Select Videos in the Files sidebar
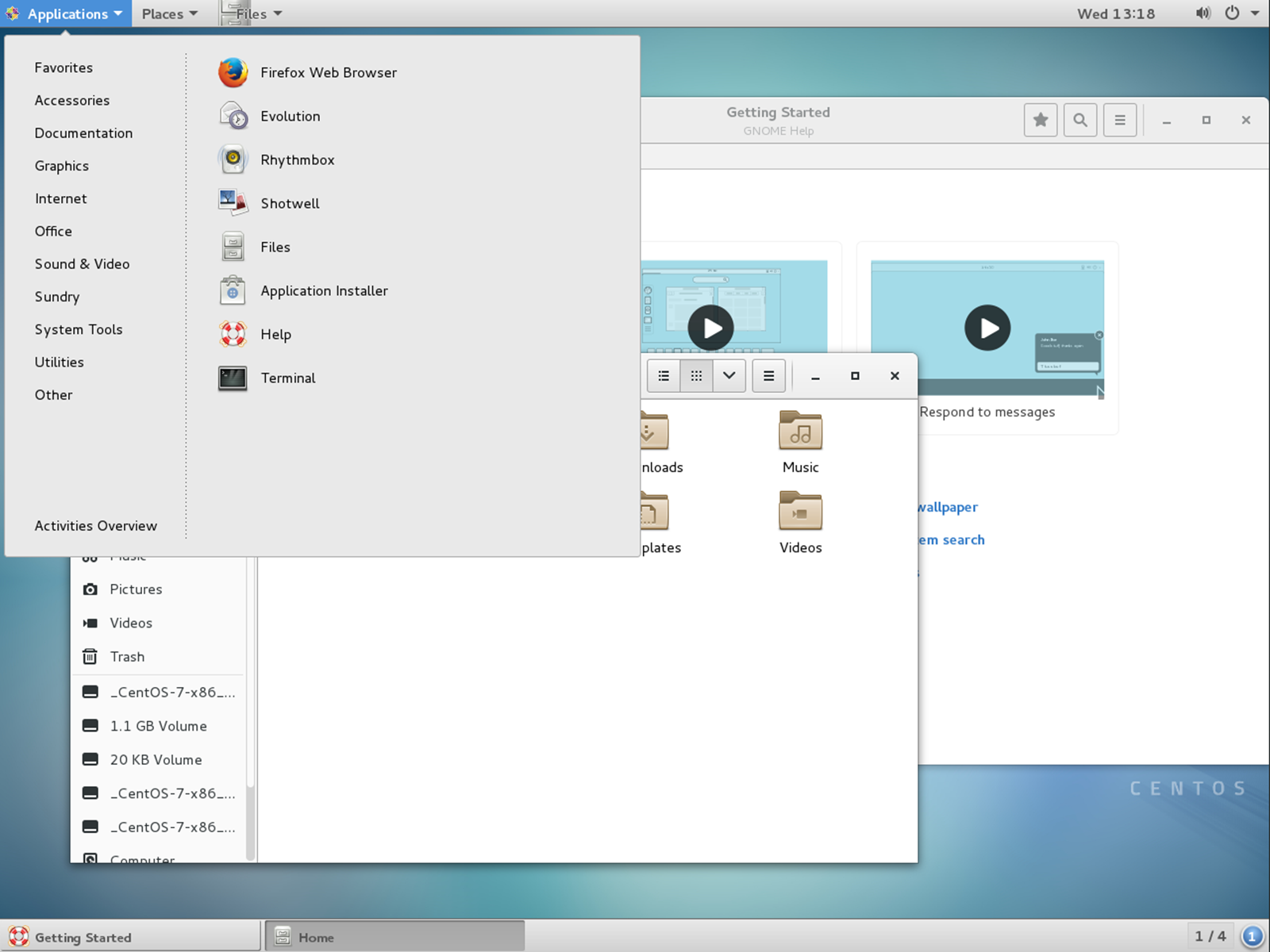The image size is (1270, 952). pos(131,623)
